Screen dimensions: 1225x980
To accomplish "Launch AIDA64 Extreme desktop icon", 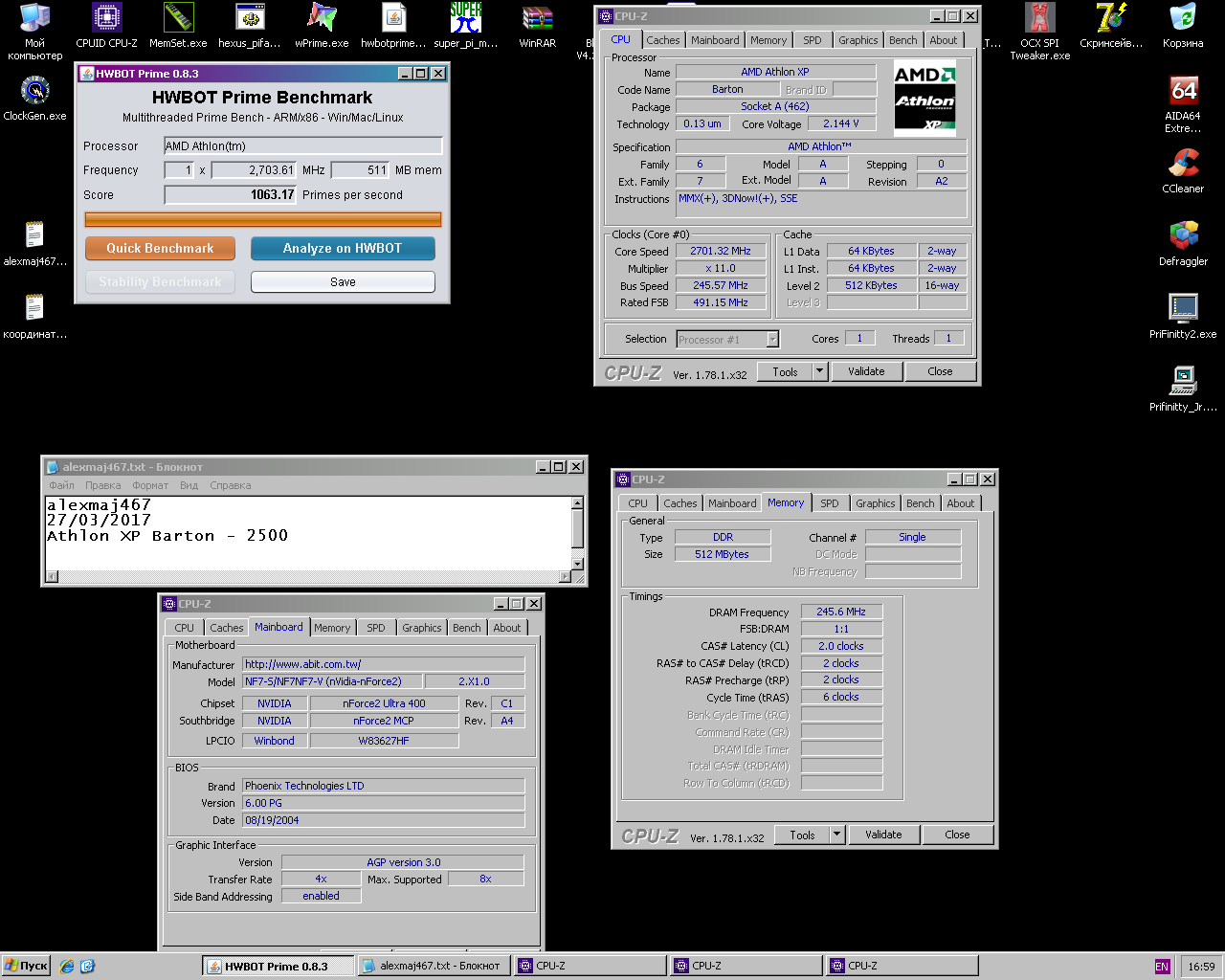I will click(1183, 104).
